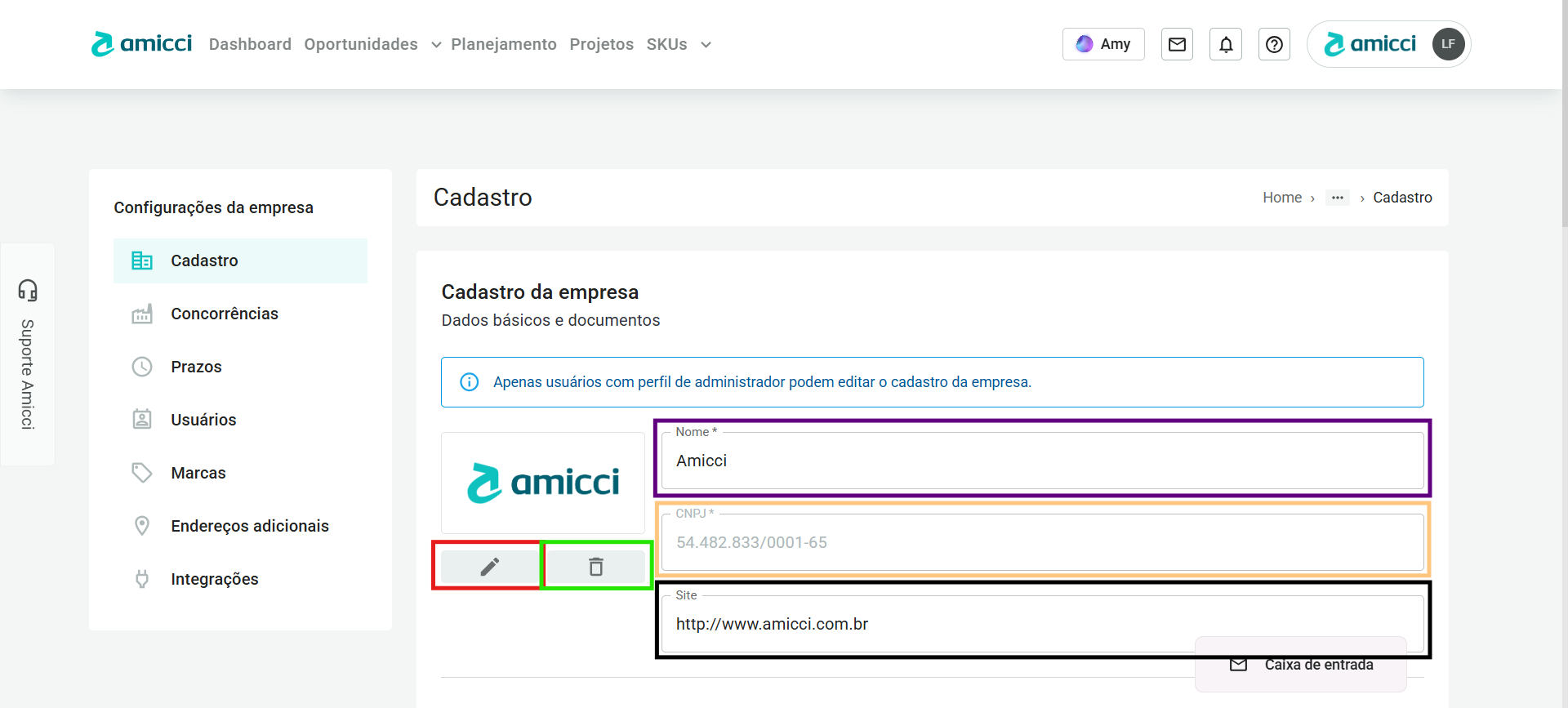The width and height of the screenshot is (1568, 708).
Task: Click the LF user avatar
Action: pos(1448,44)
